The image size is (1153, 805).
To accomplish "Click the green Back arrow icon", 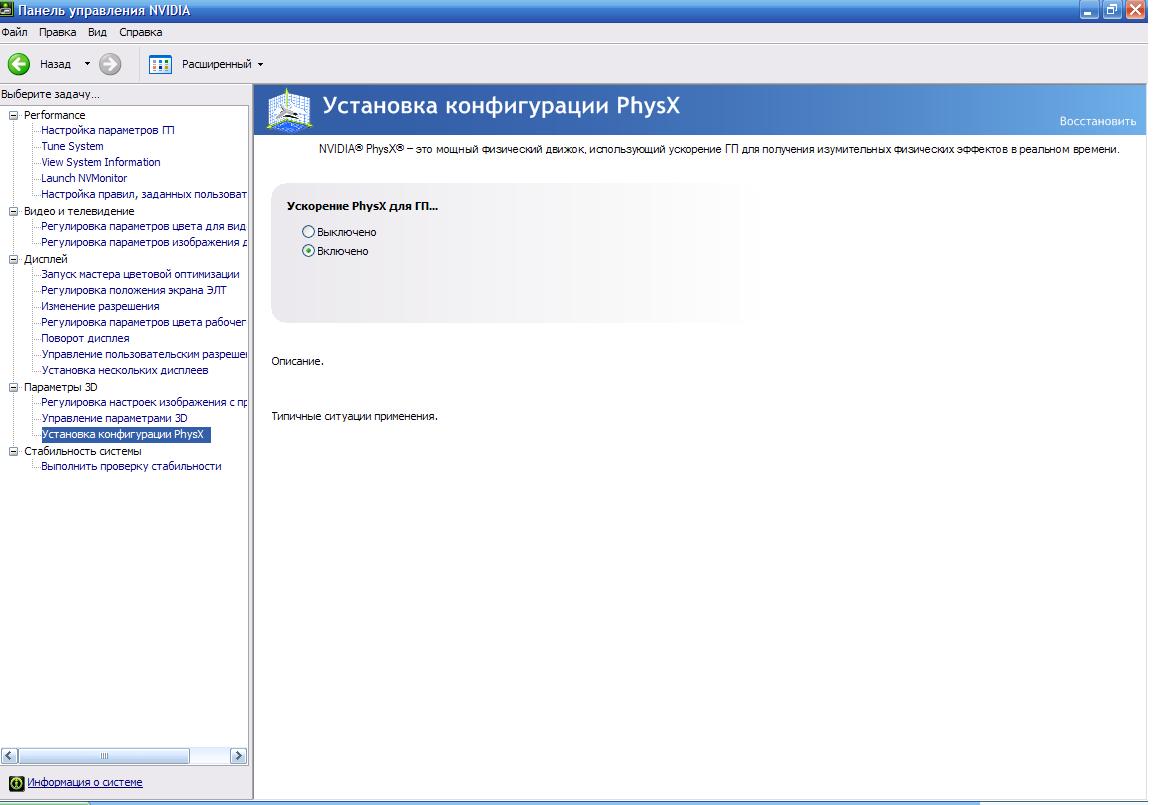I will [x=19, y=64].
